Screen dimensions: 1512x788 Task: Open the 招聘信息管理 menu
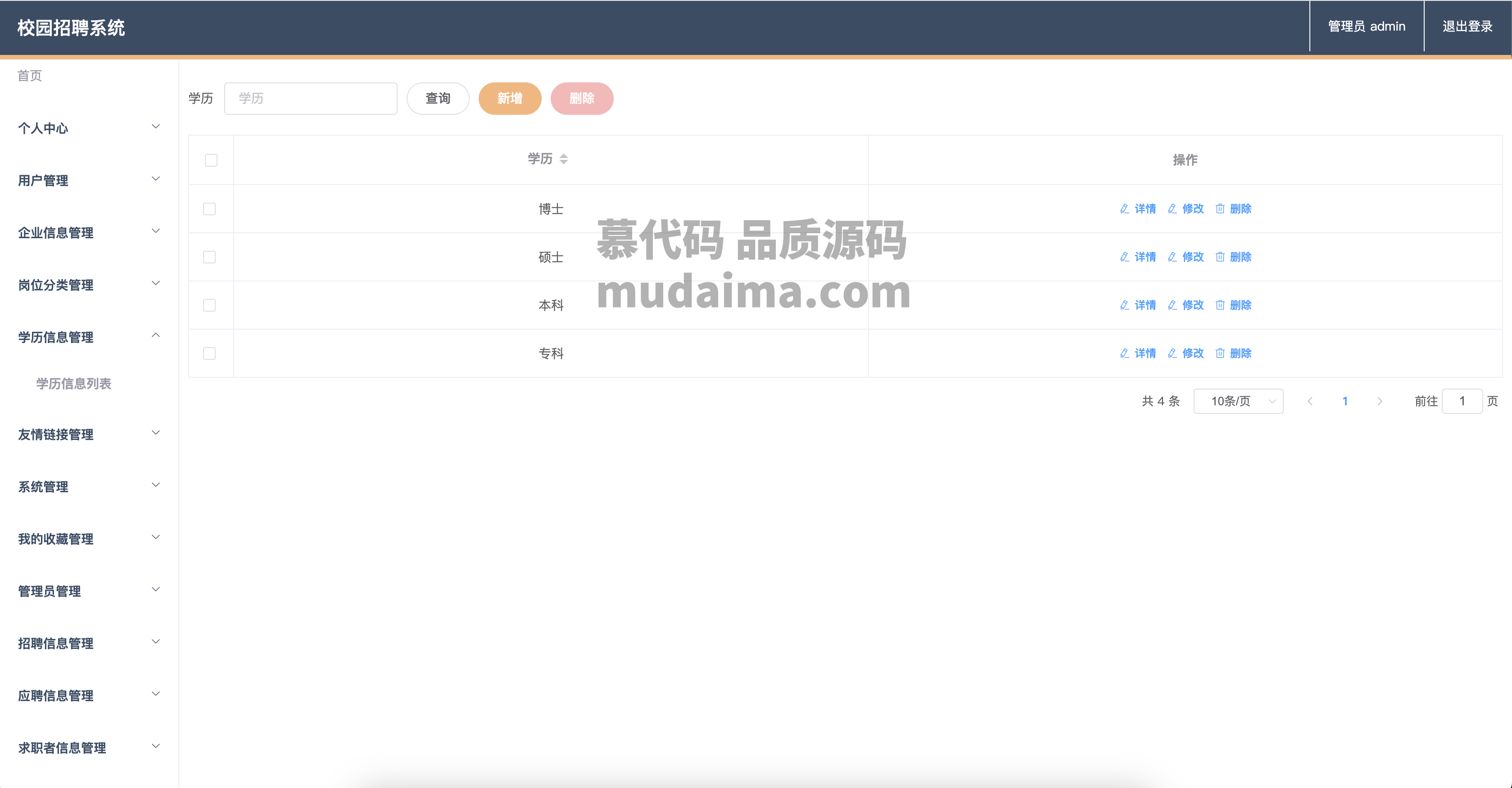(89, 643)
